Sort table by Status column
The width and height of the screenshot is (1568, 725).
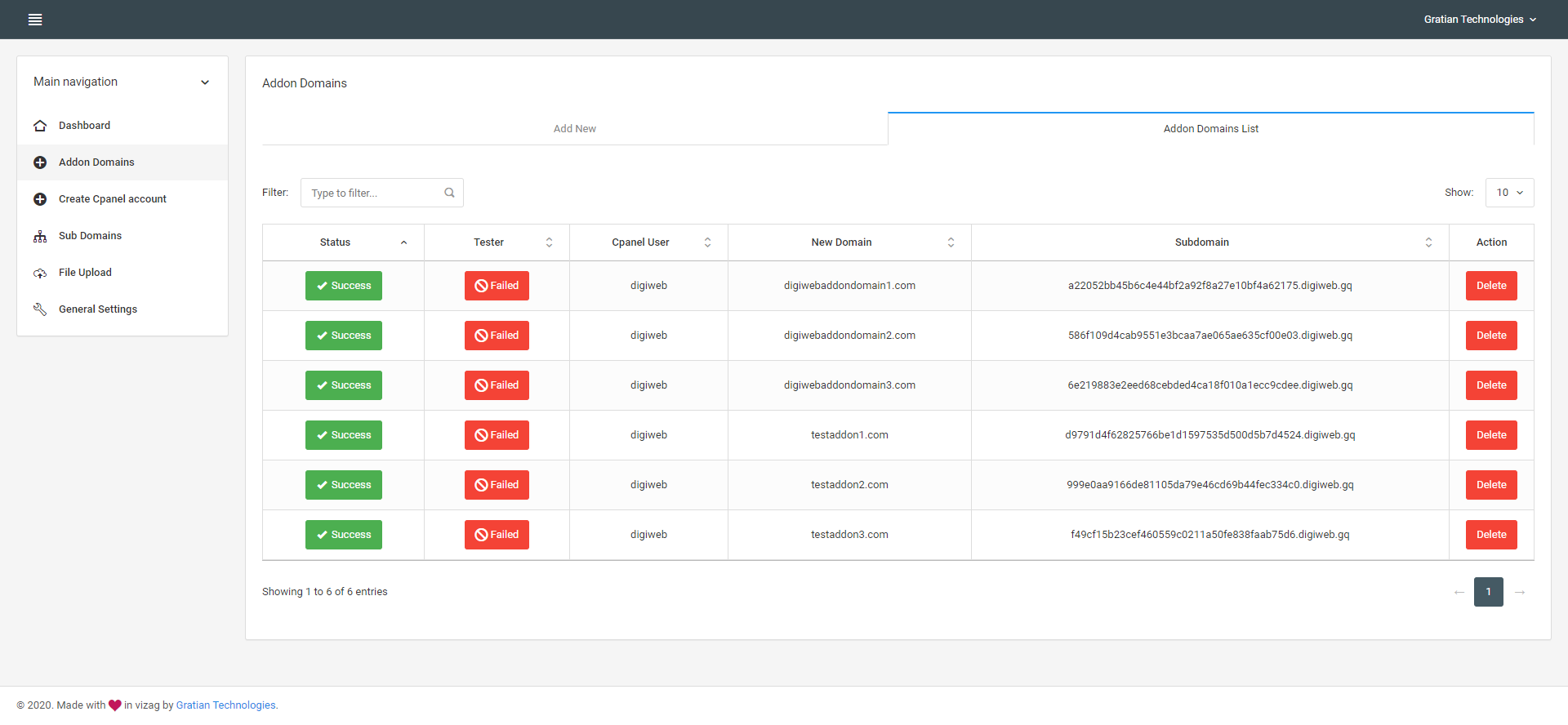point(343,242)
